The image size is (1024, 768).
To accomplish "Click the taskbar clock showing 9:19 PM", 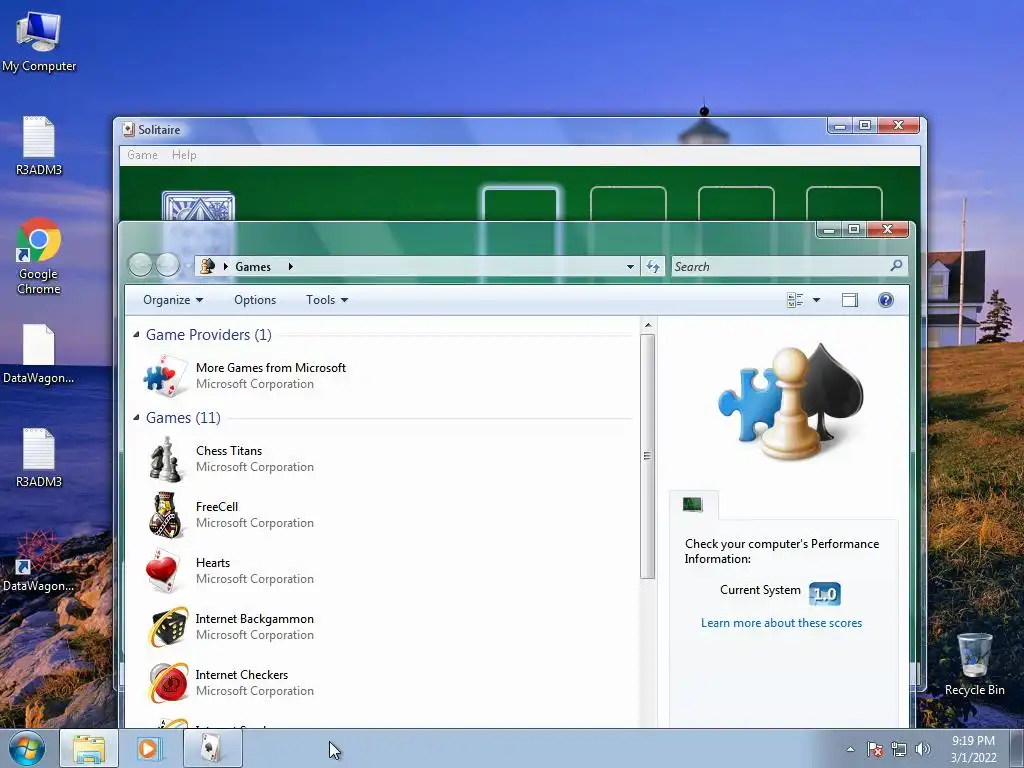I will pyautogui.click(x=973, y=749).
